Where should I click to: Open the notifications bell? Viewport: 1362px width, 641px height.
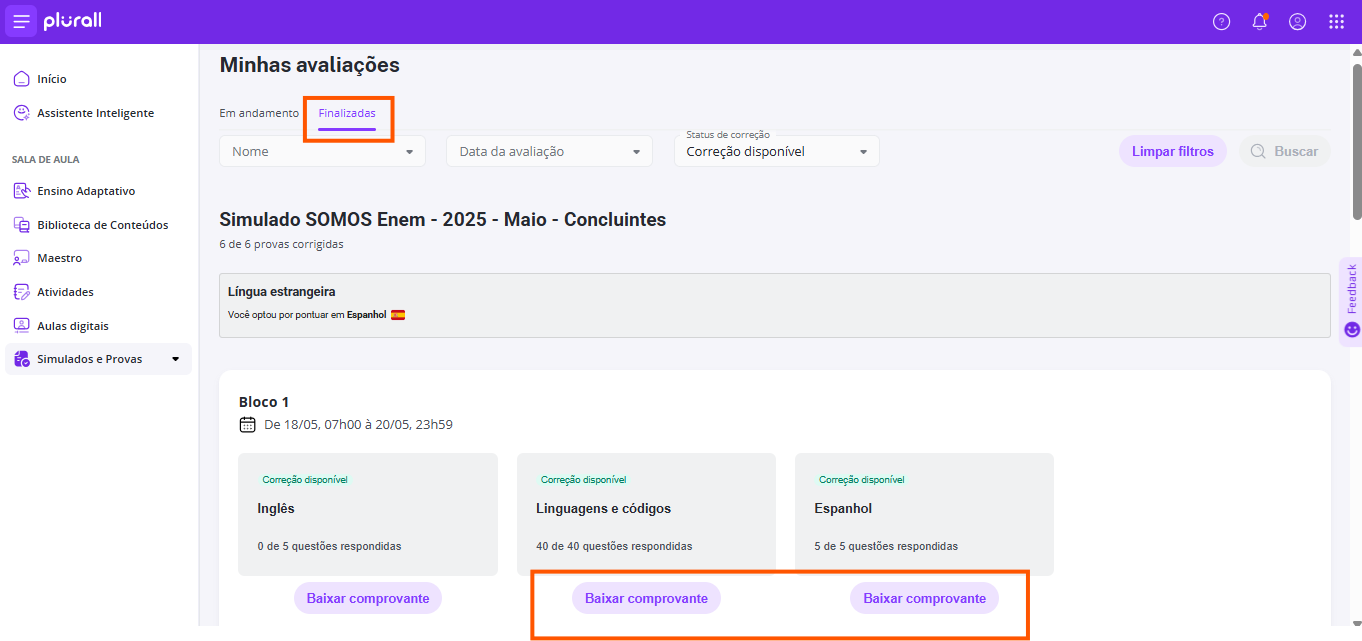[1259, 22]
